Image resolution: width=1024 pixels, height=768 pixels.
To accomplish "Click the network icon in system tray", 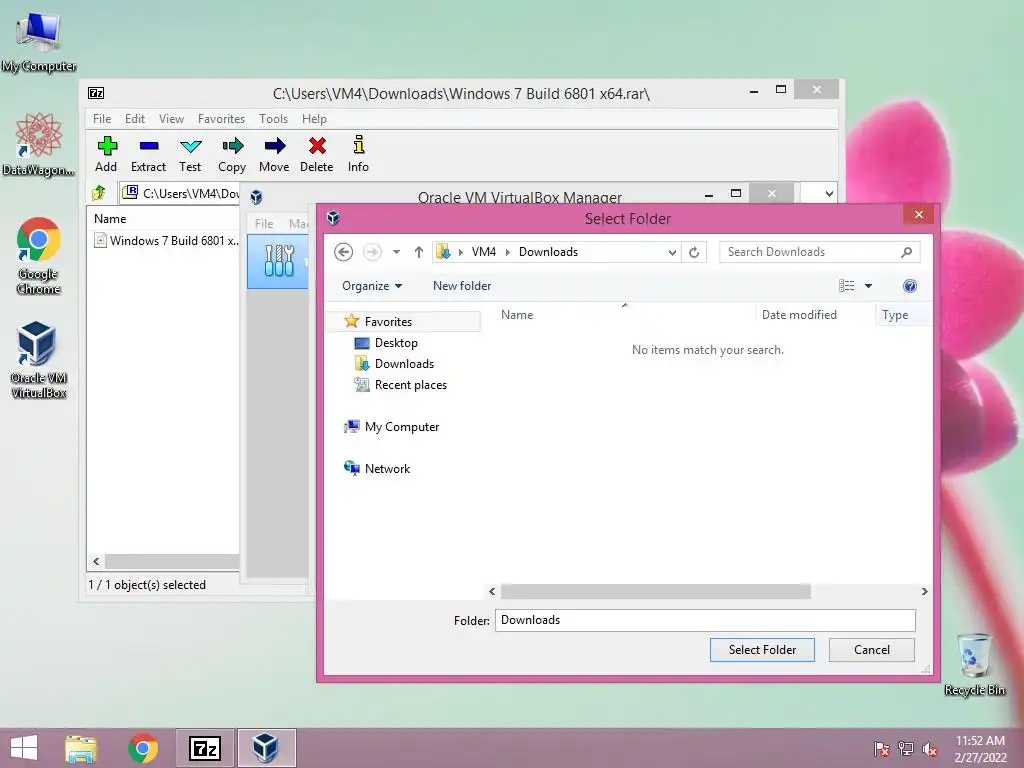I will (906, 749).
